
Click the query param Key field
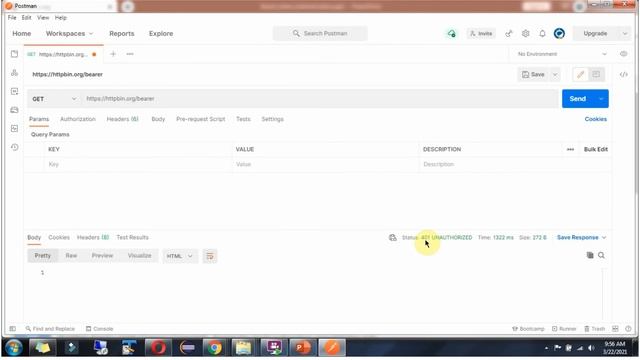[138, 164]
